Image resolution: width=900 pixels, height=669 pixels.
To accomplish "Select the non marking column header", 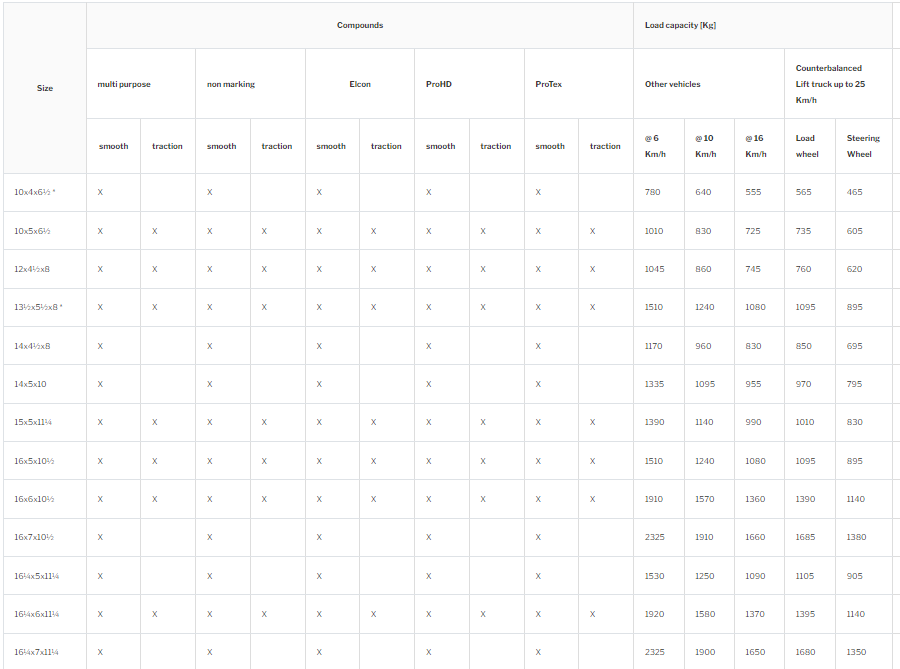I will pyautogui.click(x=231, y=84).
